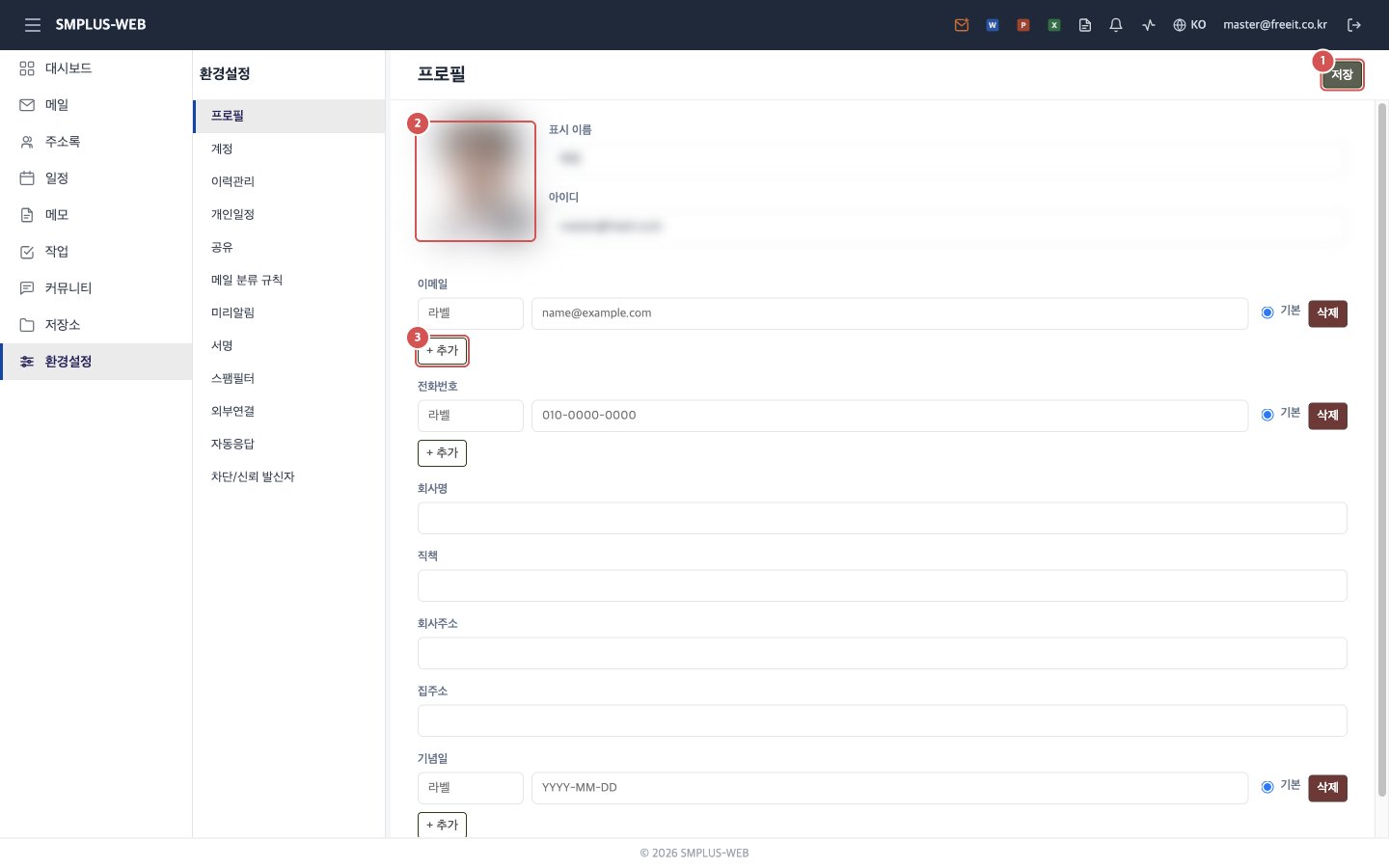Screen dimensions: 1389x868
Task: Open the activity pulse icon
Action: pos(1148,25)
